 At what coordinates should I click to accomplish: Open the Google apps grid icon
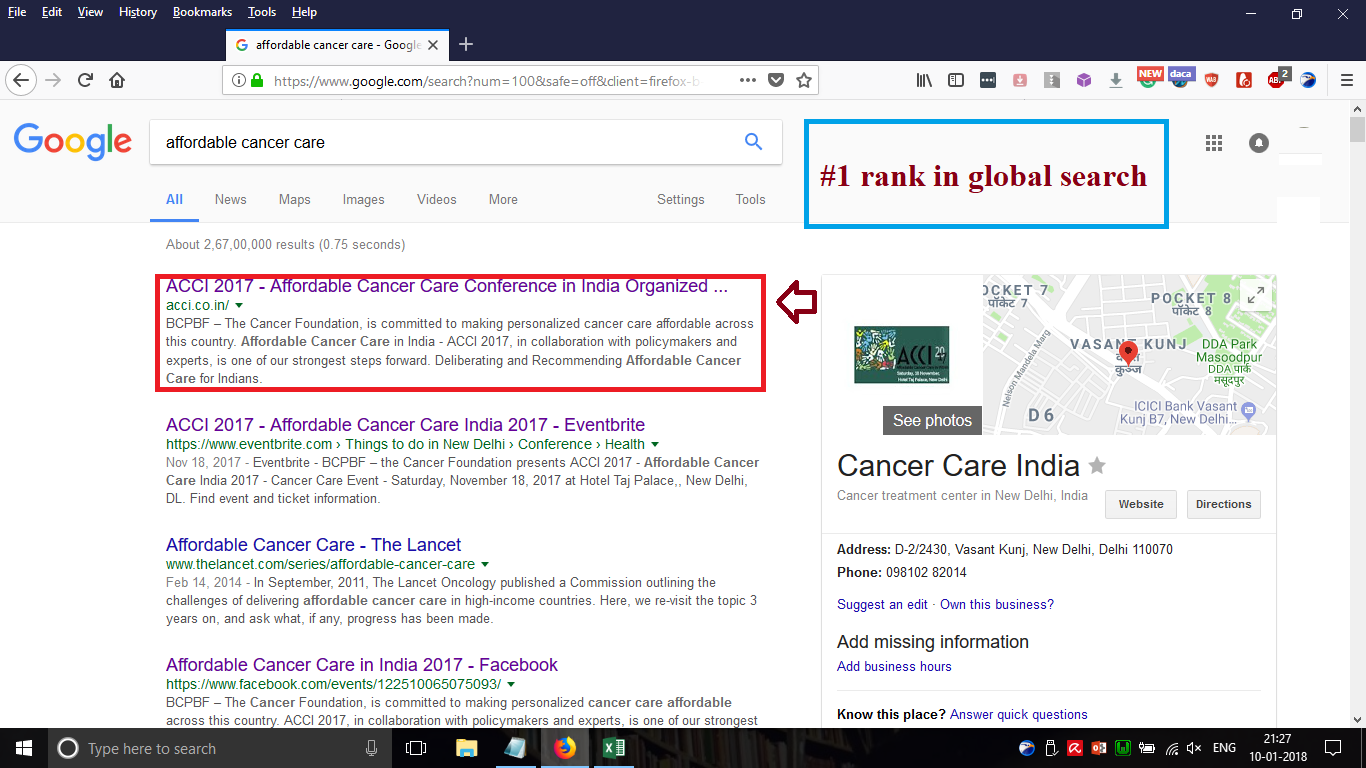1214,143
